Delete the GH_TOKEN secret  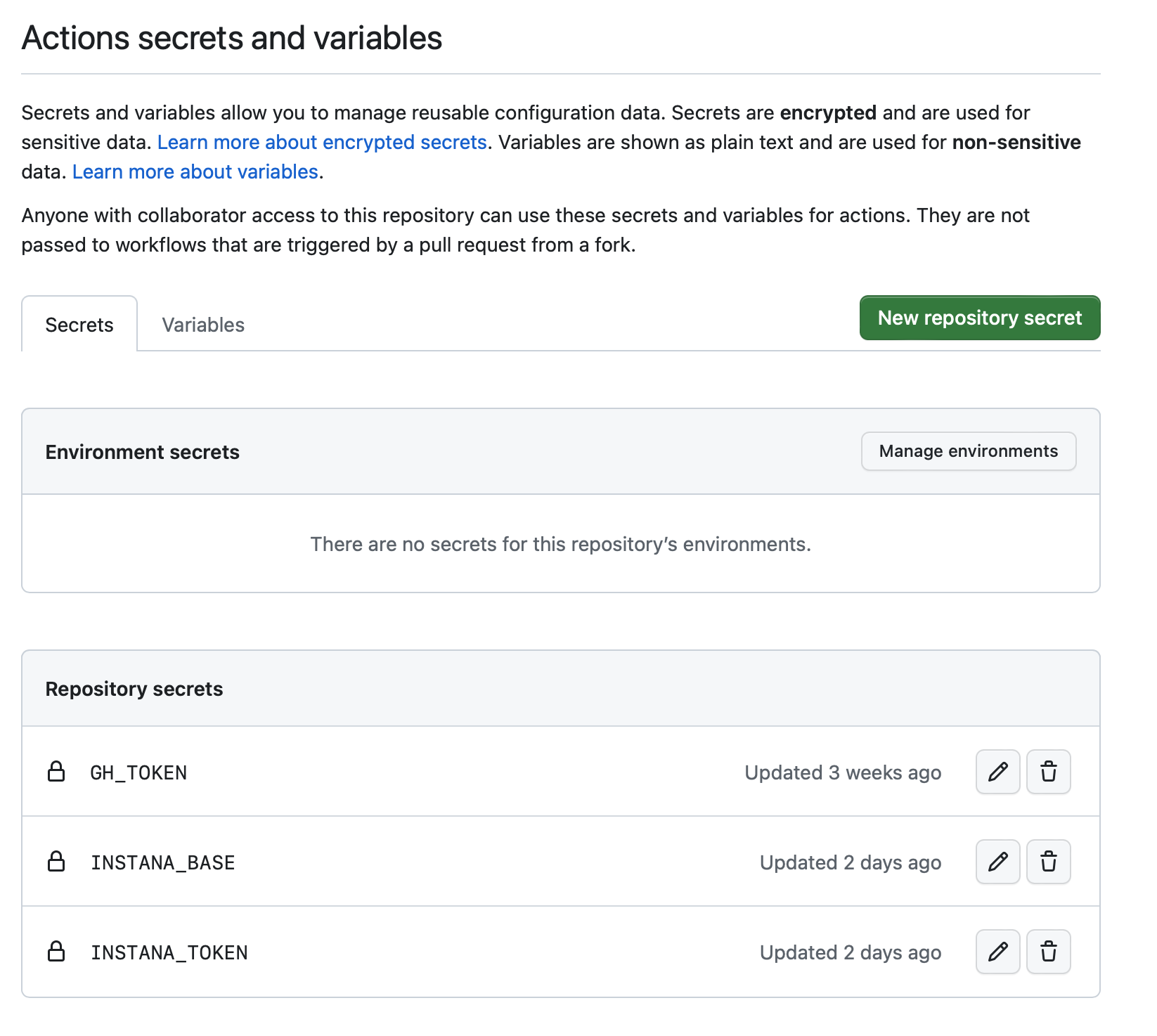(1048, 772)
